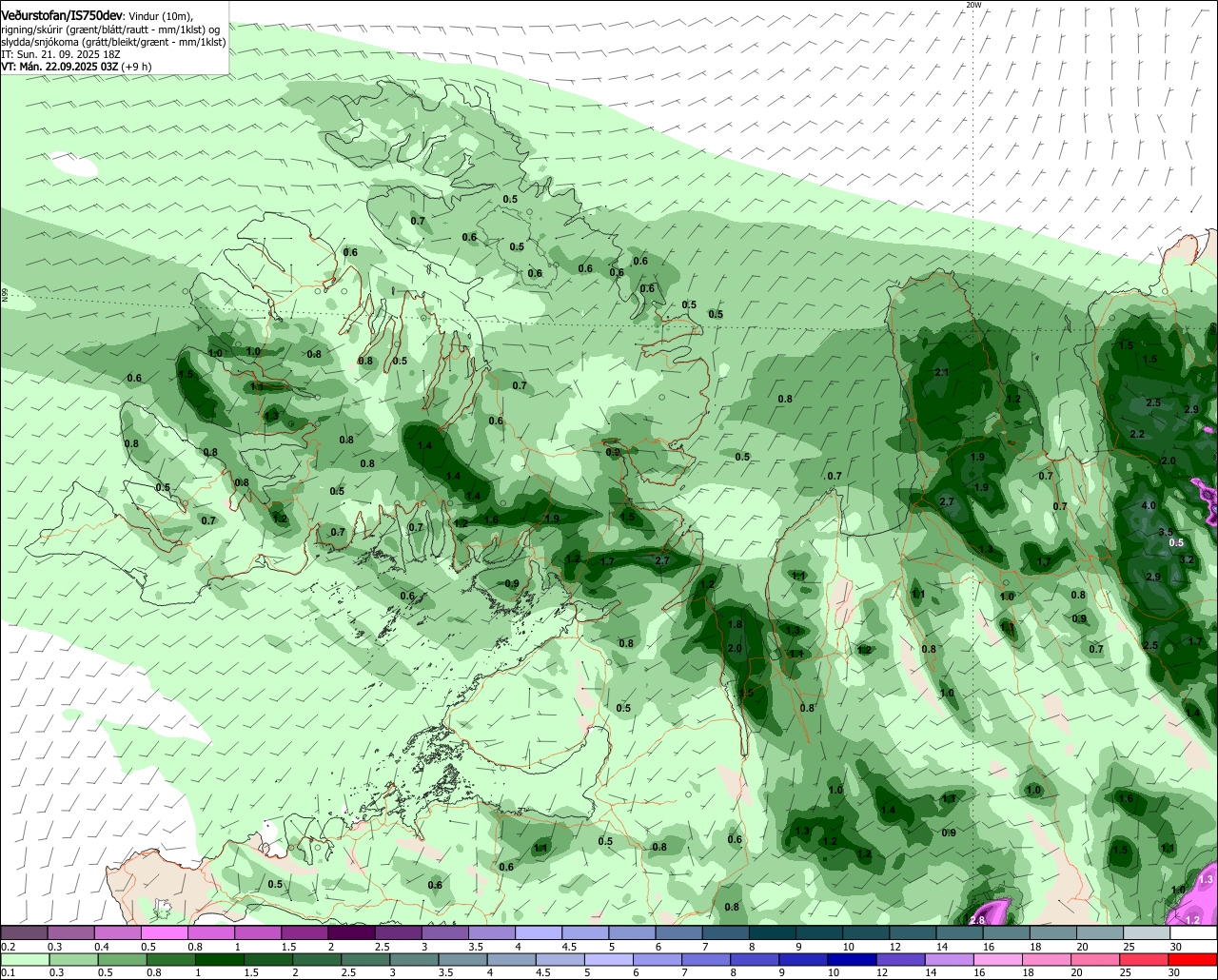Pick the dark teal swatch labeled 8 in upper legend row
The height and width of the screenshot is (980, 1218).
(x=773, y=933)
